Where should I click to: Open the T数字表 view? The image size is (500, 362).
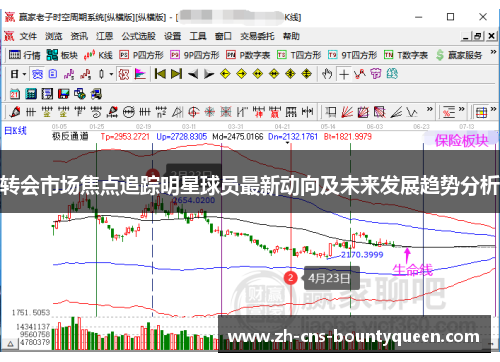406,55
